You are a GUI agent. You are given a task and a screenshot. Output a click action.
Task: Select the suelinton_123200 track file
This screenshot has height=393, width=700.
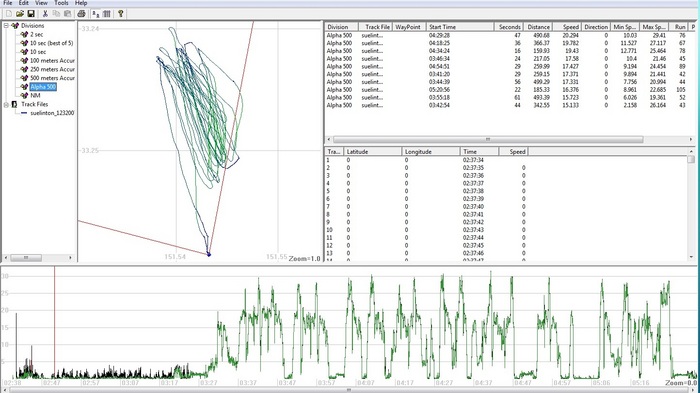click(52, 113)
